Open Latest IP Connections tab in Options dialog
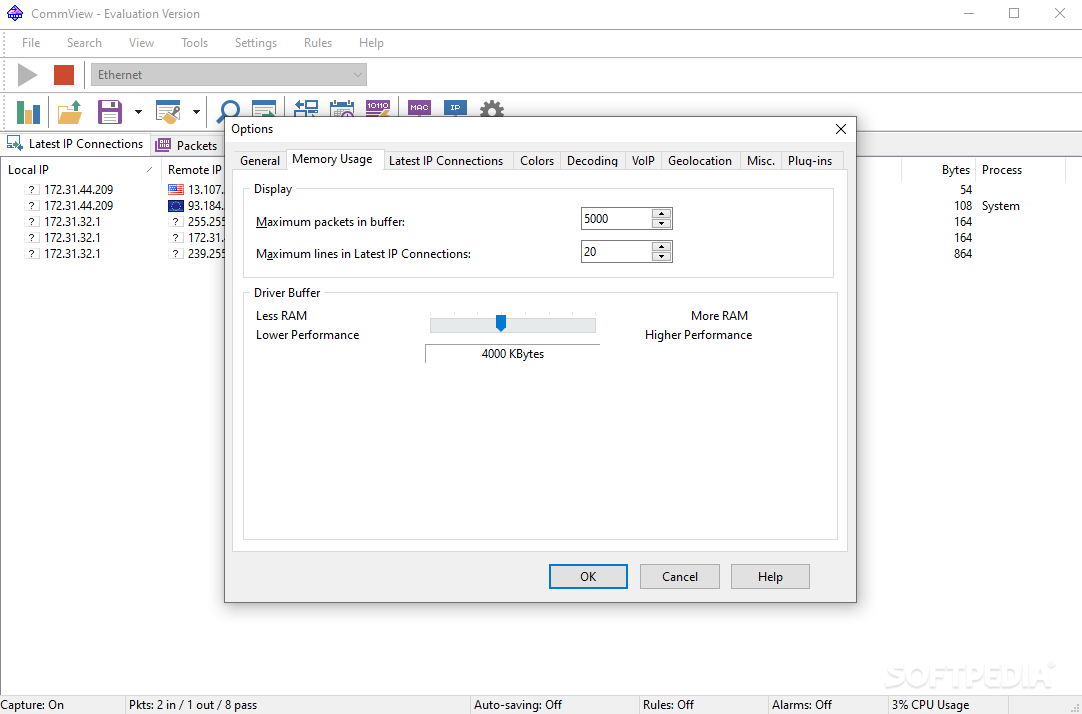Image resolution: width=1082 pixels, height=714 pixels. 446,161
